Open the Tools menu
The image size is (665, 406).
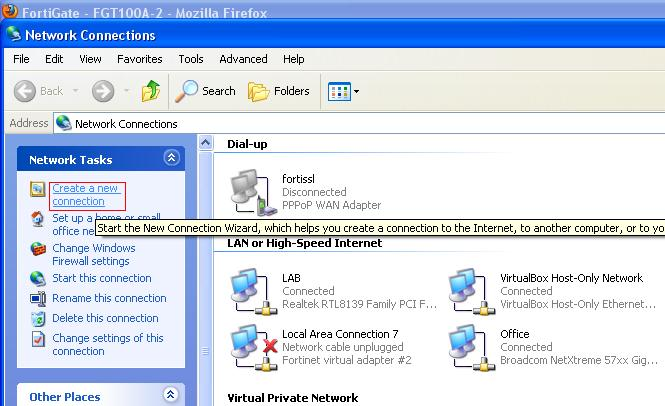pyautogui.click(x=191, y=59)
